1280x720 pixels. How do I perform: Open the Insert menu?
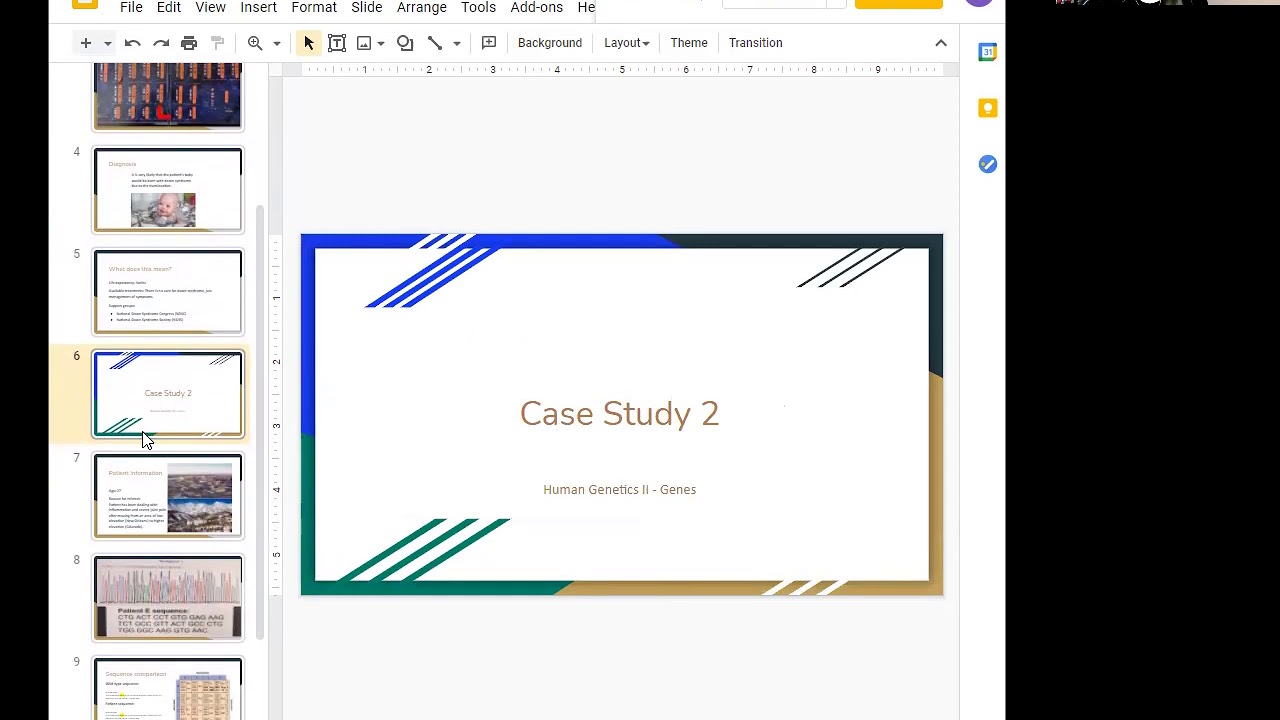tap(258, 7)
